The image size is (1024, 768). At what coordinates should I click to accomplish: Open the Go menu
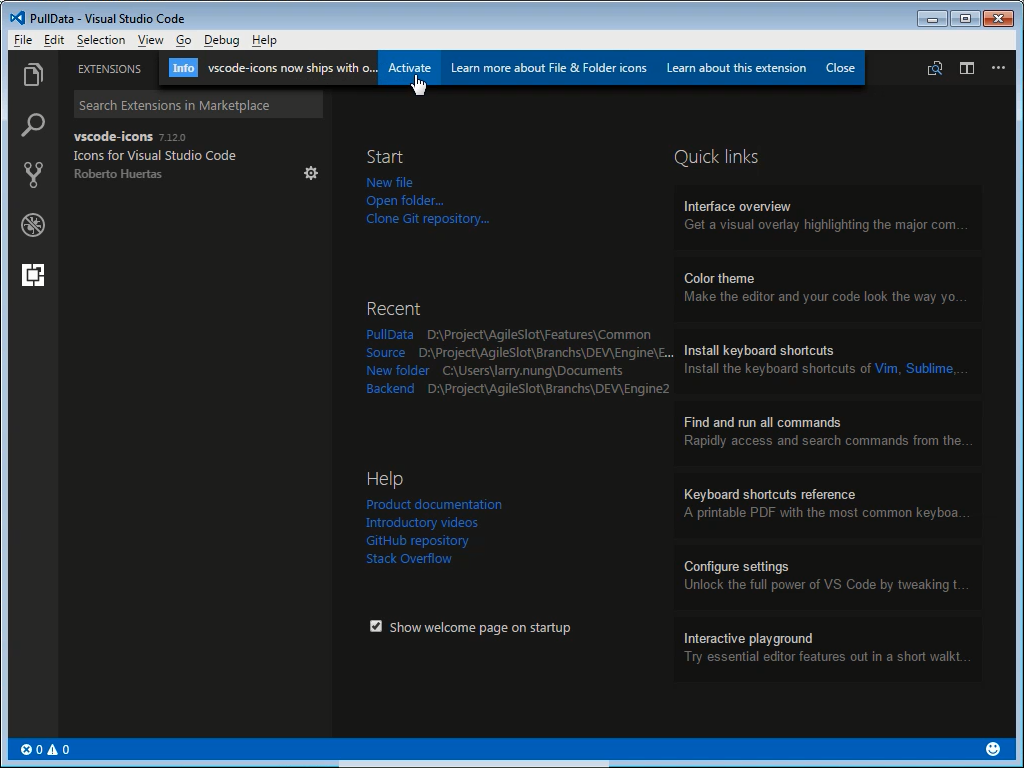[184, 40]
